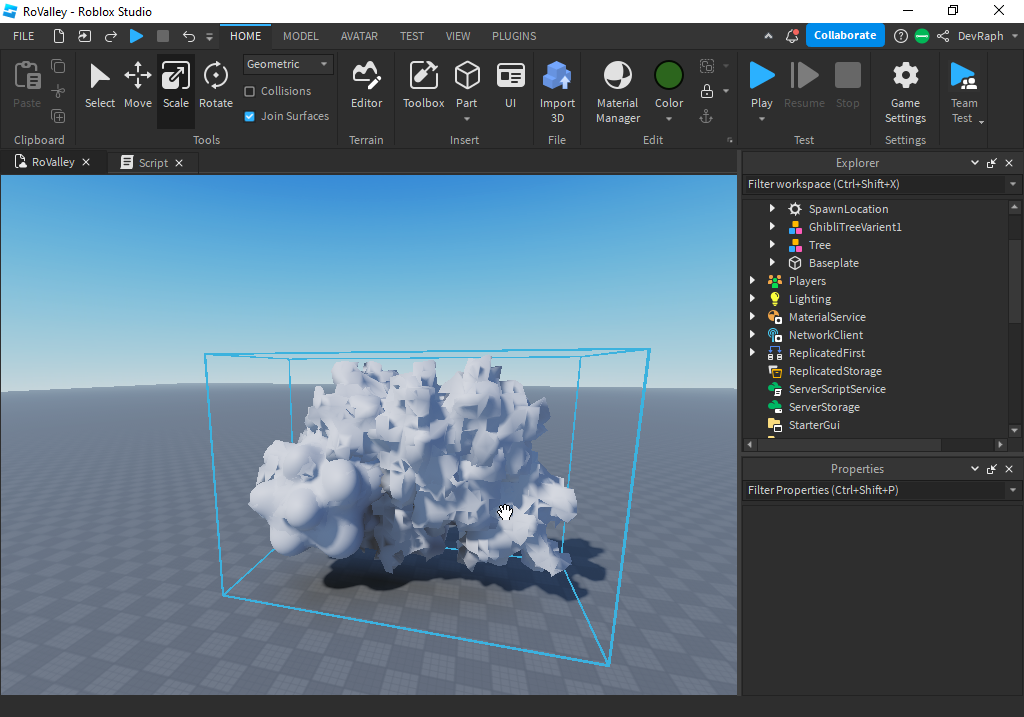Start Team Test

pyautogui.click(x=964, y=93)
